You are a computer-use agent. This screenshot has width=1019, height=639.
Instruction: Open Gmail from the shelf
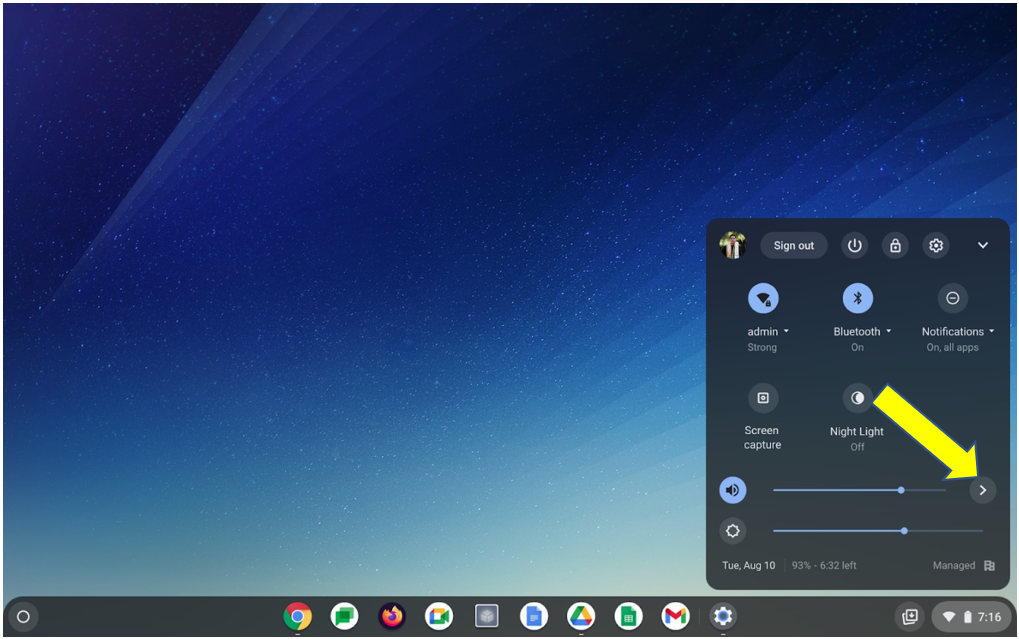tap(676, 616)
